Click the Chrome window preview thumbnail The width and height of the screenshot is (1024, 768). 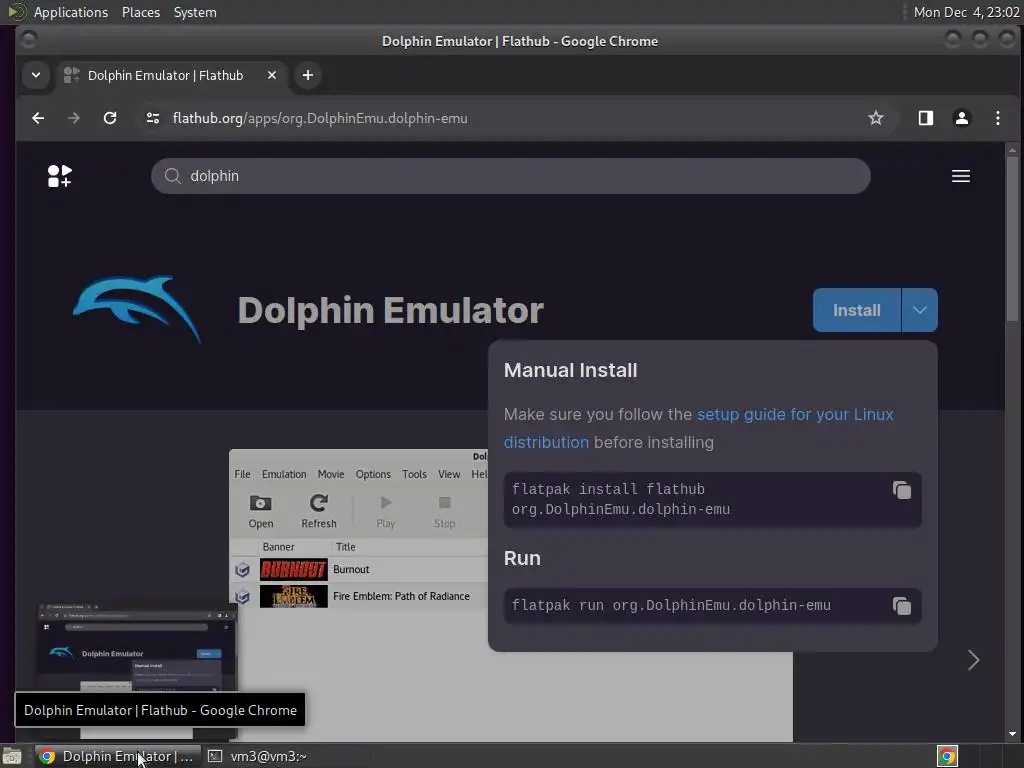(x=136, y=647)
